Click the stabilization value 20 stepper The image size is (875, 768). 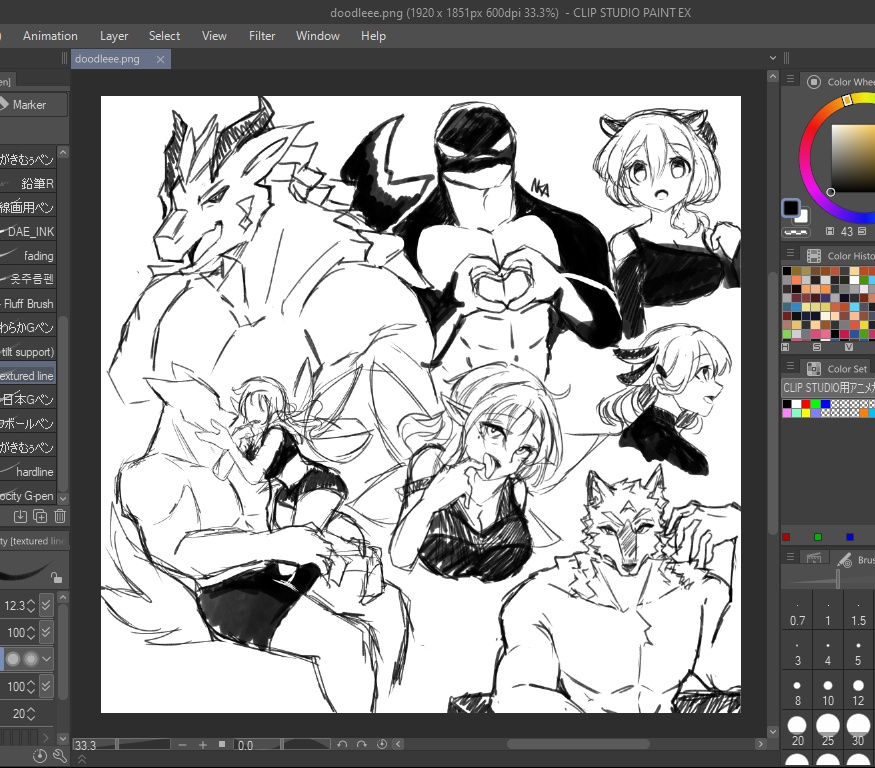tap(31, 713)
